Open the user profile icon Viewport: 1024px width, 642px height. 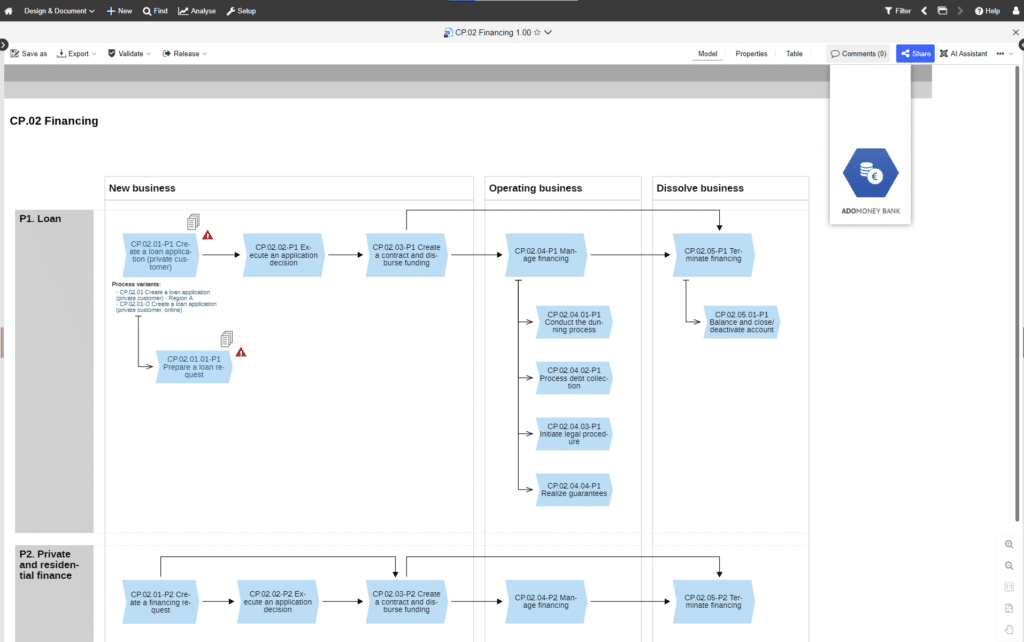[1016, 11]
